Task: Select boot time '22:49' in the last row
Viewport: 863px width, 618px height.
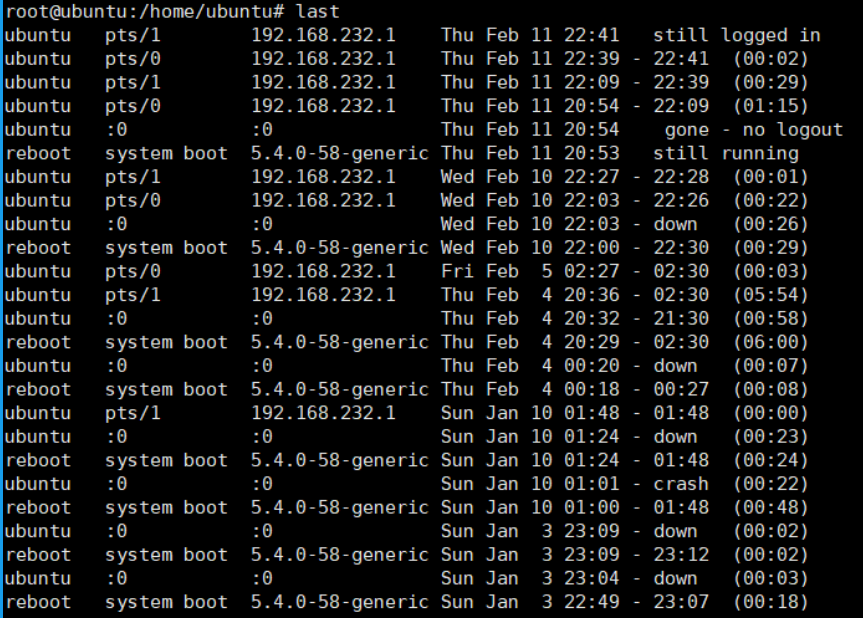Action: point(592,602)
